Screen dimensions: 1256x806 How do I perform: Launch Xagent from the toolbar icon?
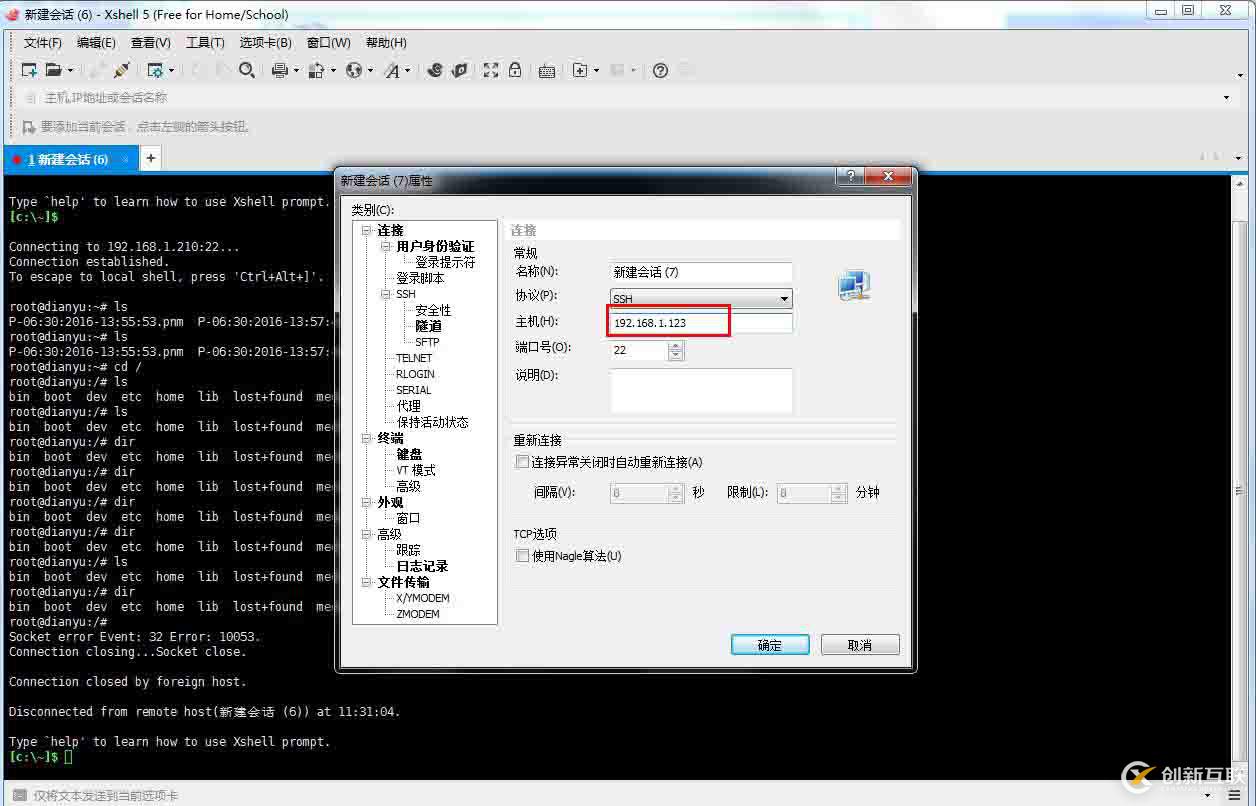point(460,70)
